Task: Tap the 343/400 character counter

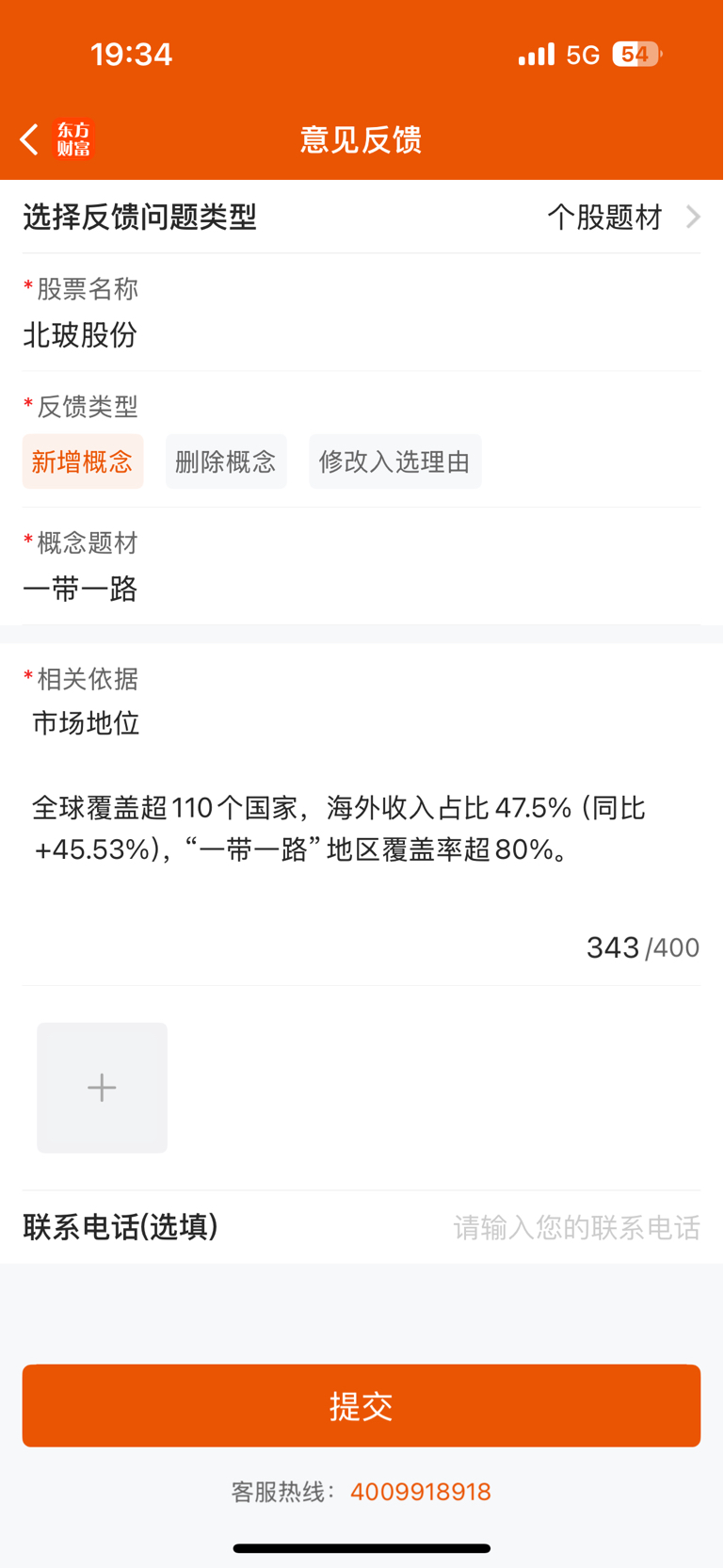Action: [x=643, y=947]
